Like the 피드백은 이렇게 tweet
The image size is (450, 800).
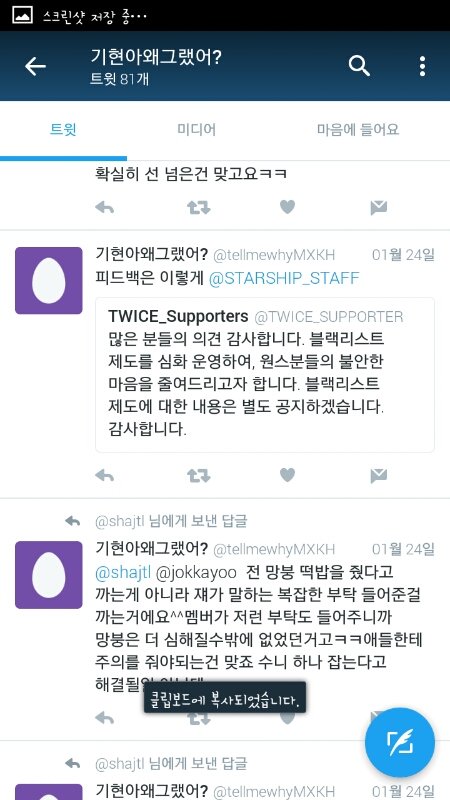(287, 476)
